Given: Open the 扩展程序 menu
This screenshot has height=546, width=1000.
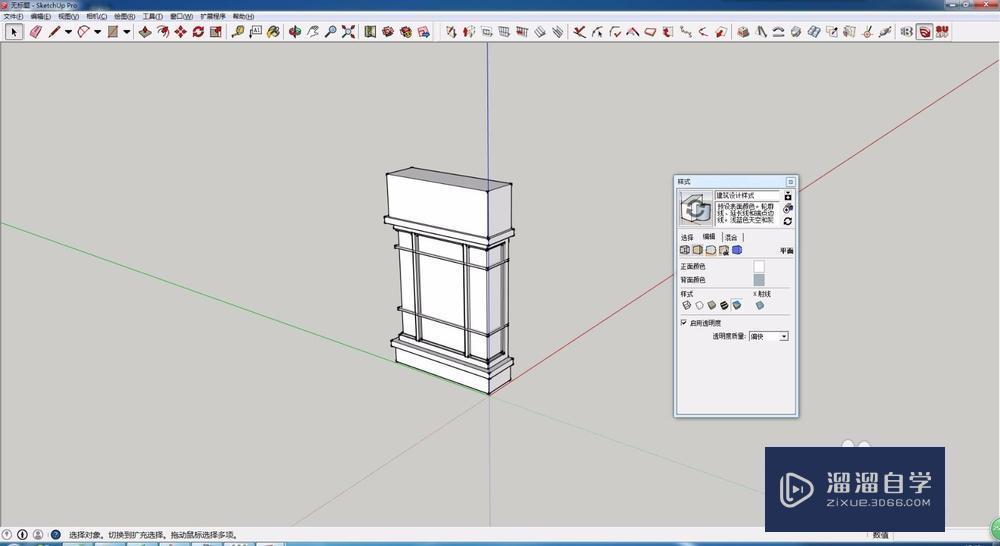Looking at the screenshot, I should click(213, 17).
